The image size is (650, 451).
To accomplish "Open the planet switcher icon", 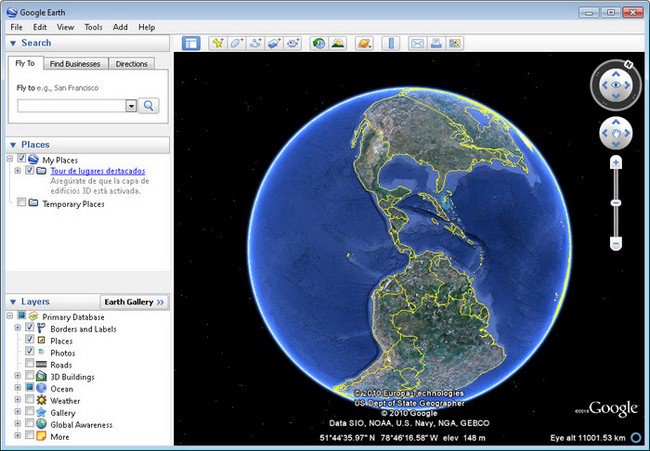I will click(x=364, y=44).
